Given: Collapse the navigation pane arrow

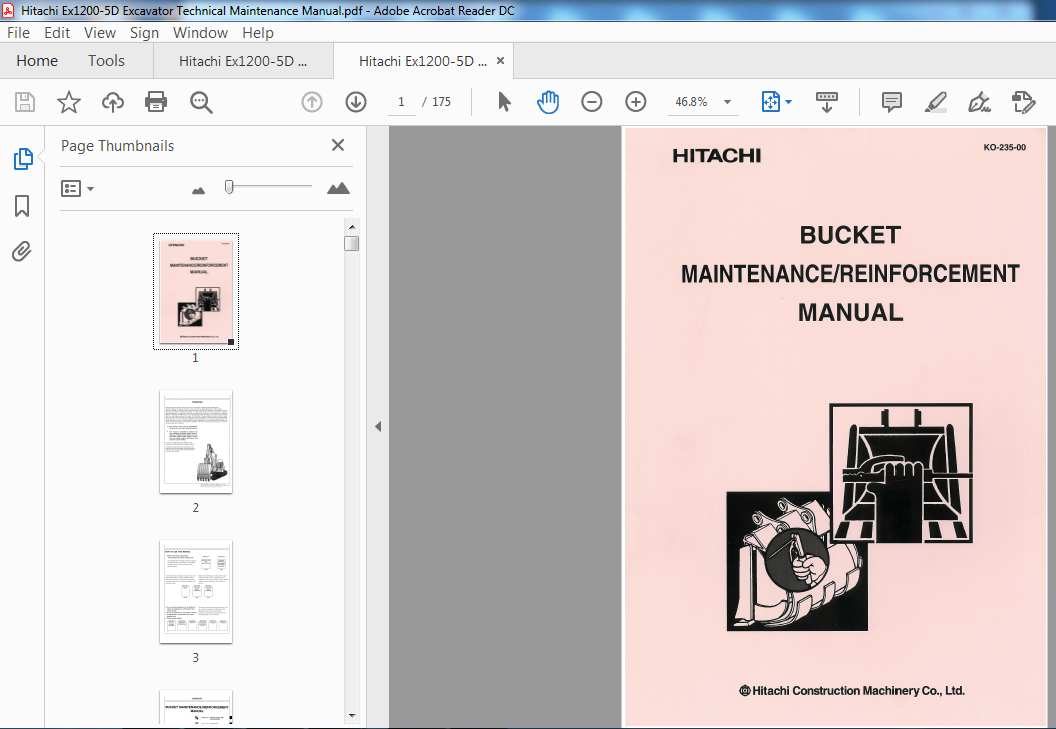Looking at the screenshot, I should (378, 426).
